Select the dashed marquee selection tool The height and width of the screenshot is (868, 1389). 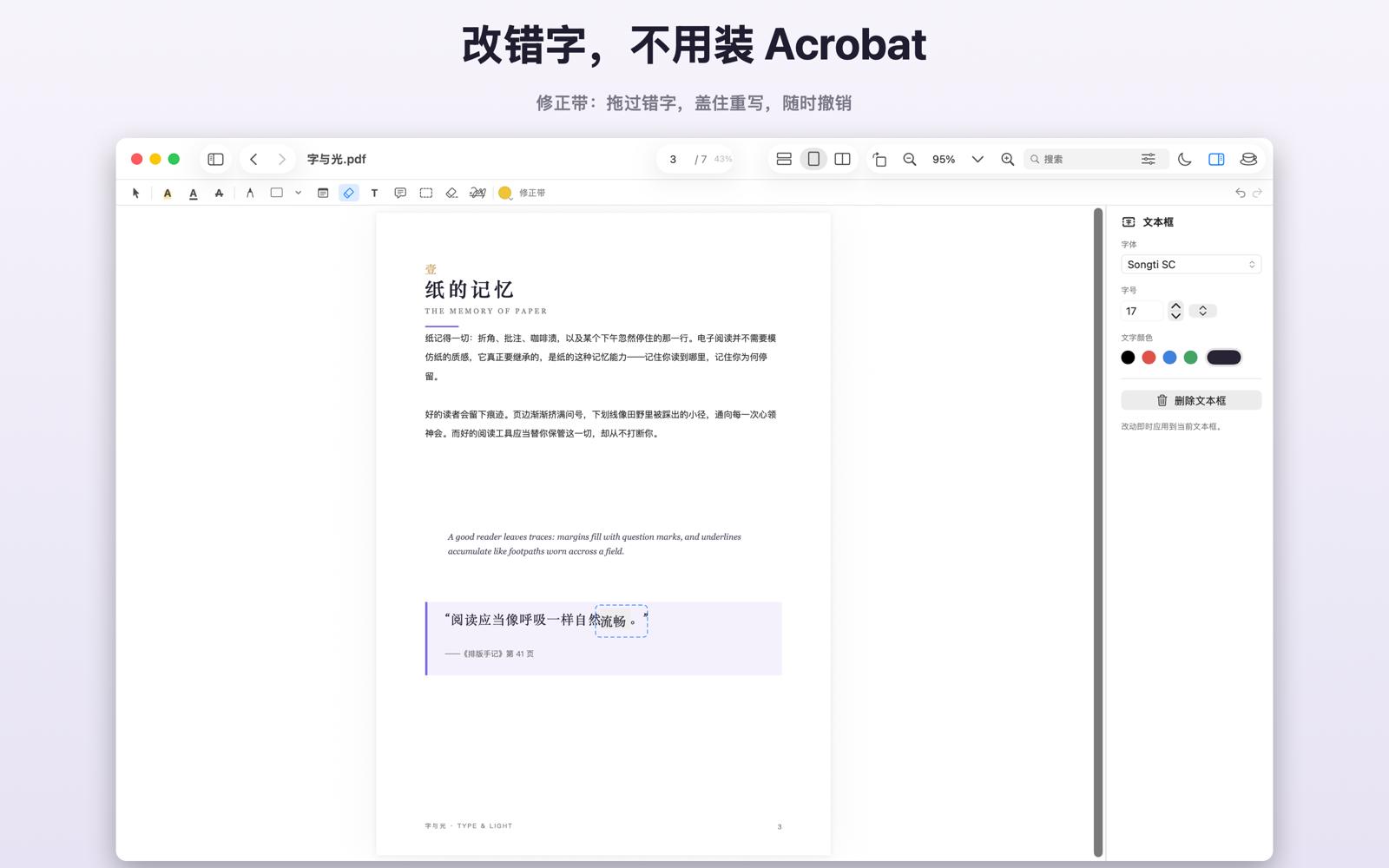(426, 193)
